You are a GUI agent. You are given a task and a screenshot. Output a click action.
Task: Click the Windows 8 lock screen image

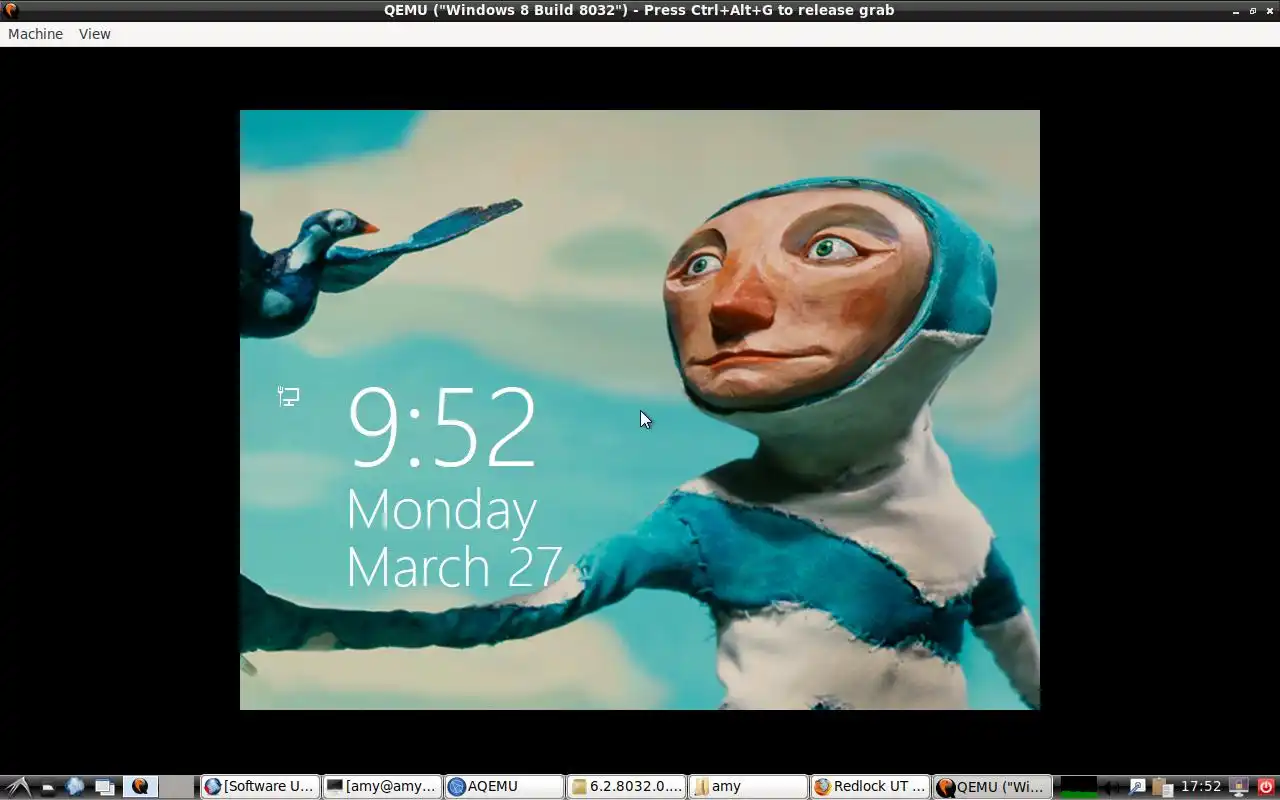[x=640, y=410]
